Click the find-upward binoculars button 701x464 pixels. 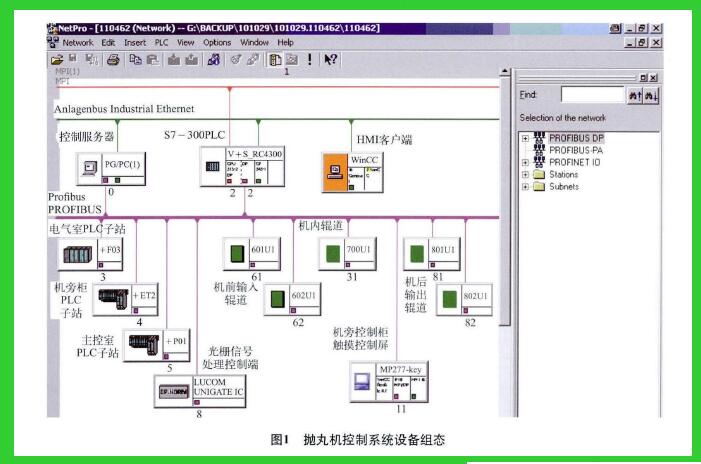(x=635, y=95)
